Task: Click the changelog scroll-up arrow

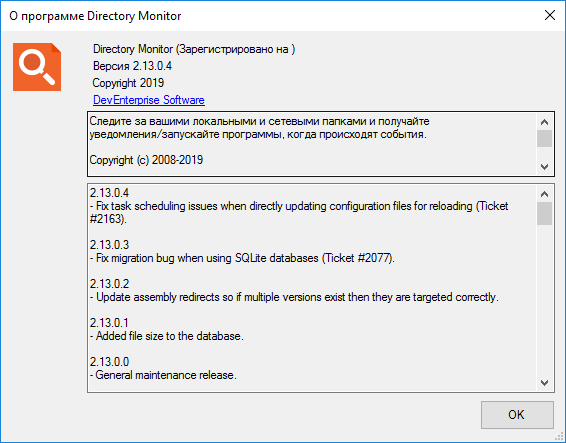Action: (x=544, y=194)
